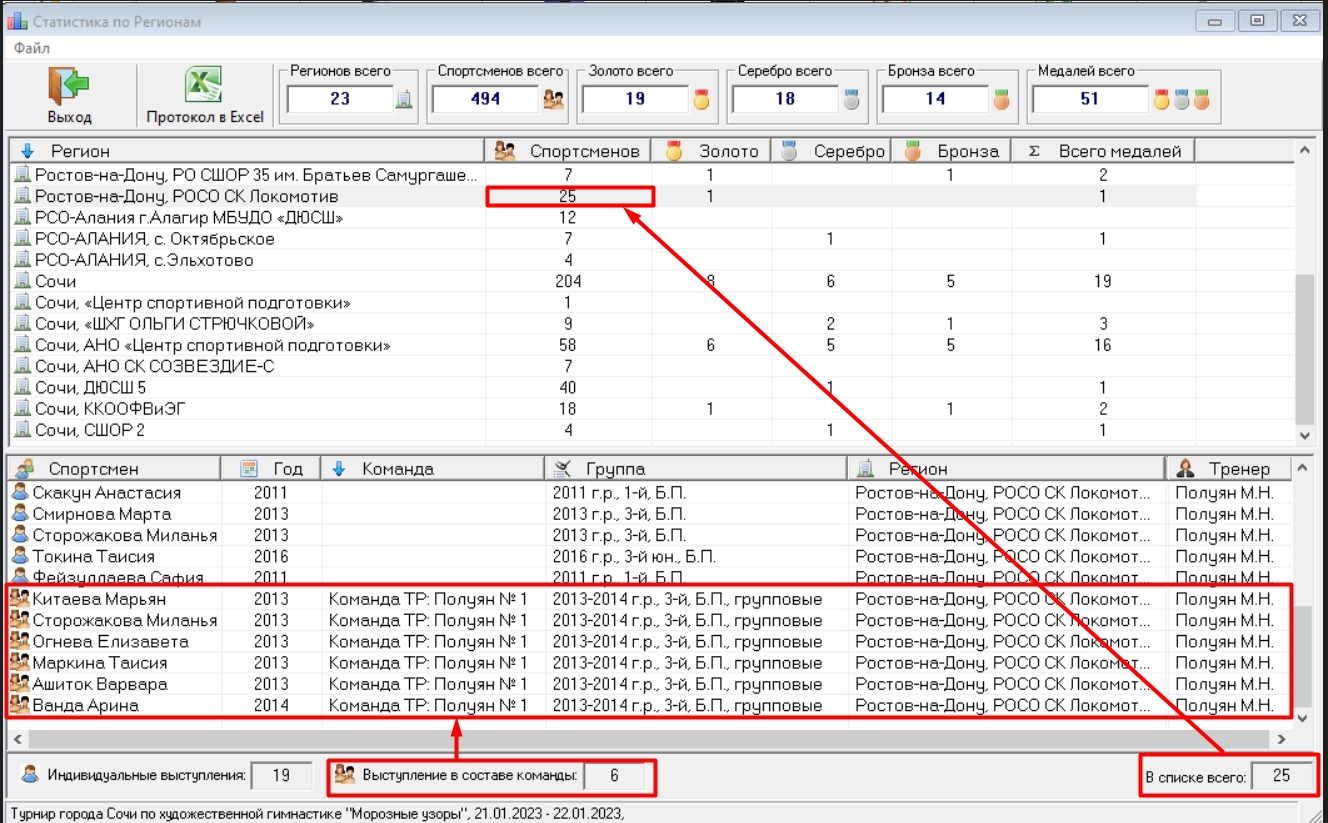Open the Файл menu
This screenshot has width=1328, height=823.
[32, 48]
